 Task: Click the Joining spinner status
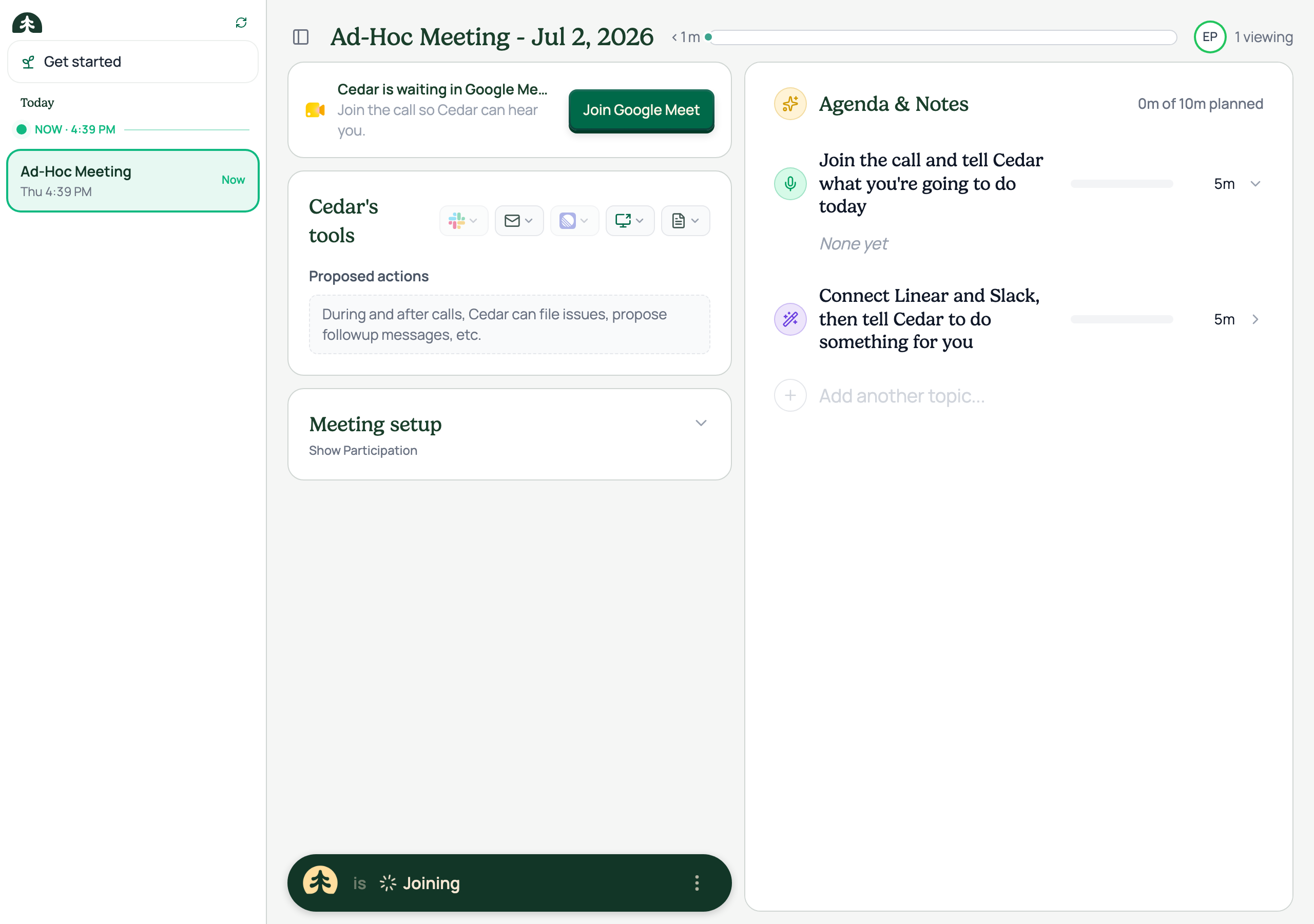tap(419, 883)
